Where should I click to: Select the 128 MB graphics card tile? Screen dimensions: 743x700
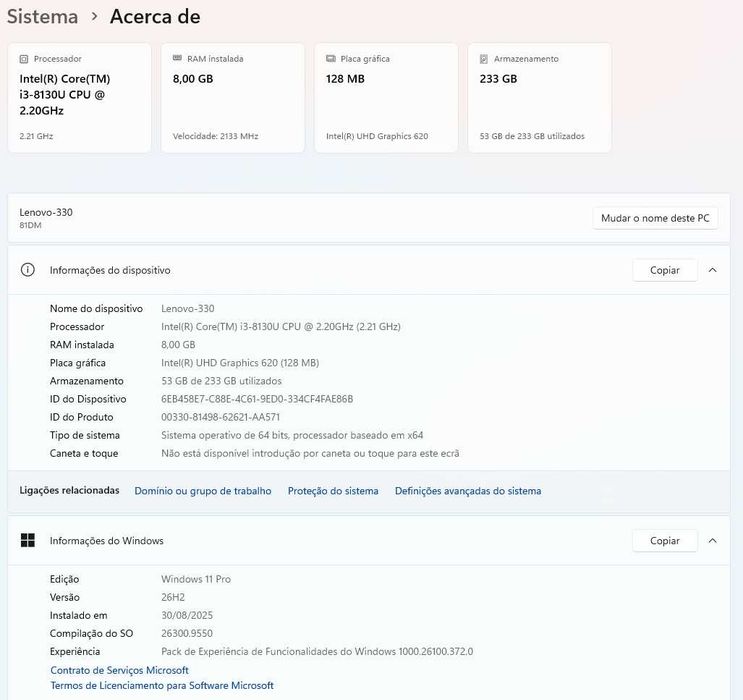pyautogui.click(x=386, y=98)
